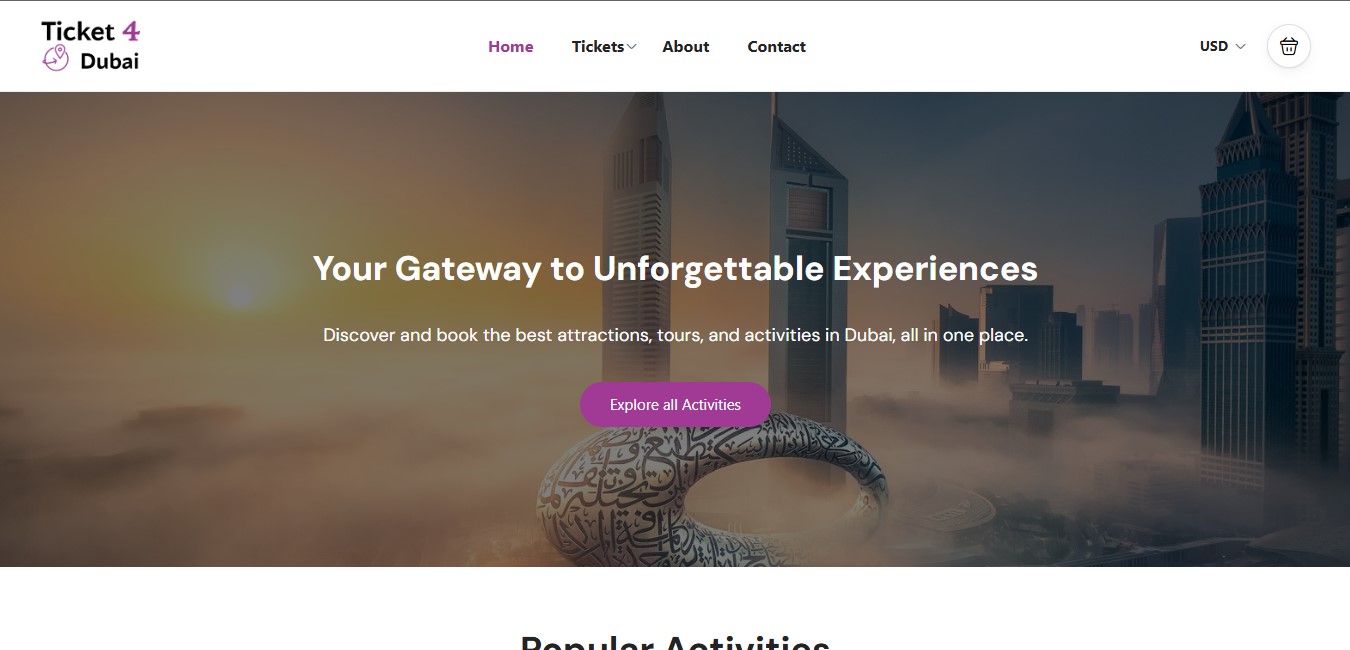Viewport: 1350px width, 650px height.
Task: Open the Contact page link
Action: [776, 46]
